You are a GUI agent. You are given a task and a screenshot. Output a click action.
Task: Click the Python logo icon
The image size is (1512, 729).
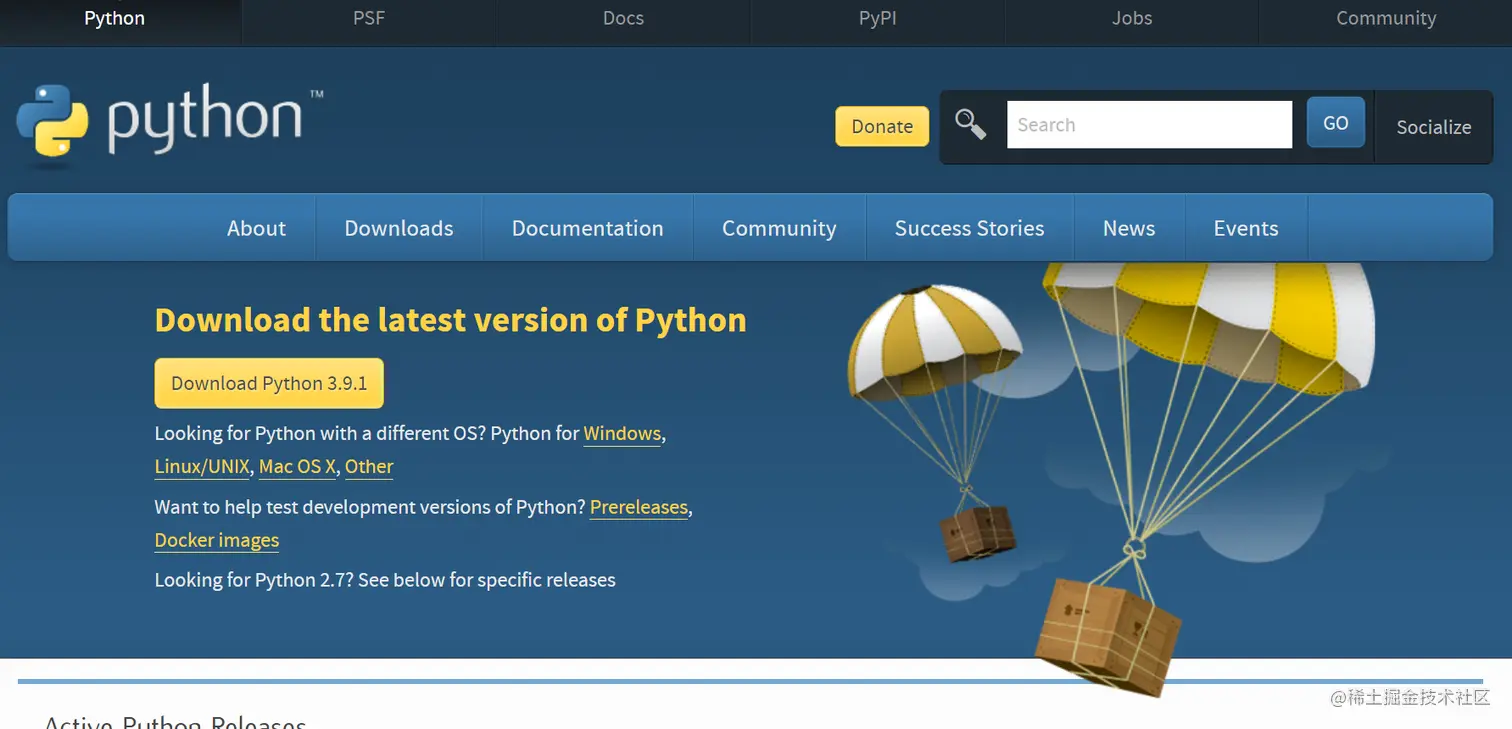coord(52,121)
